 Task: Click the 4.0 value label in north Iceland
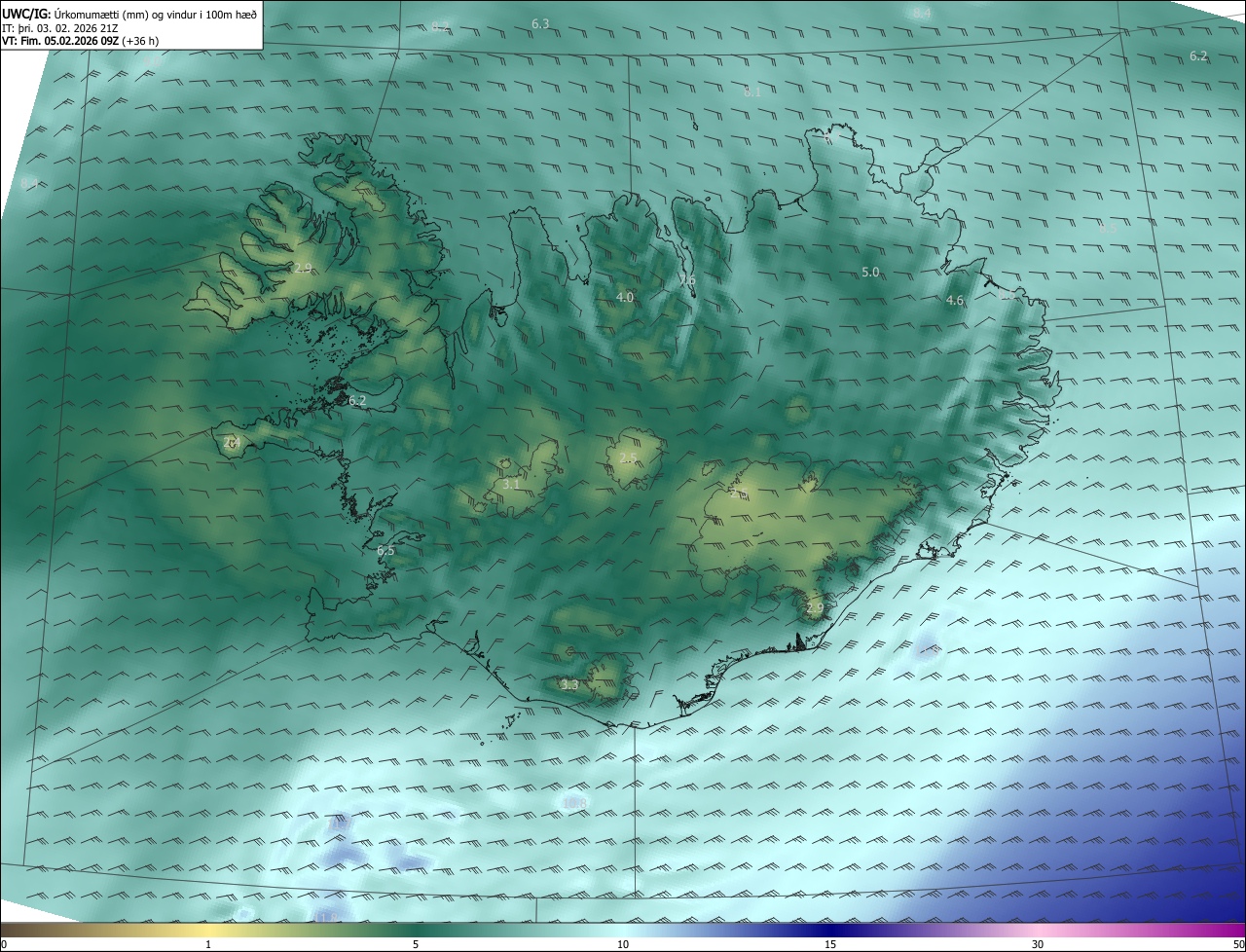[x=625, y=297]
